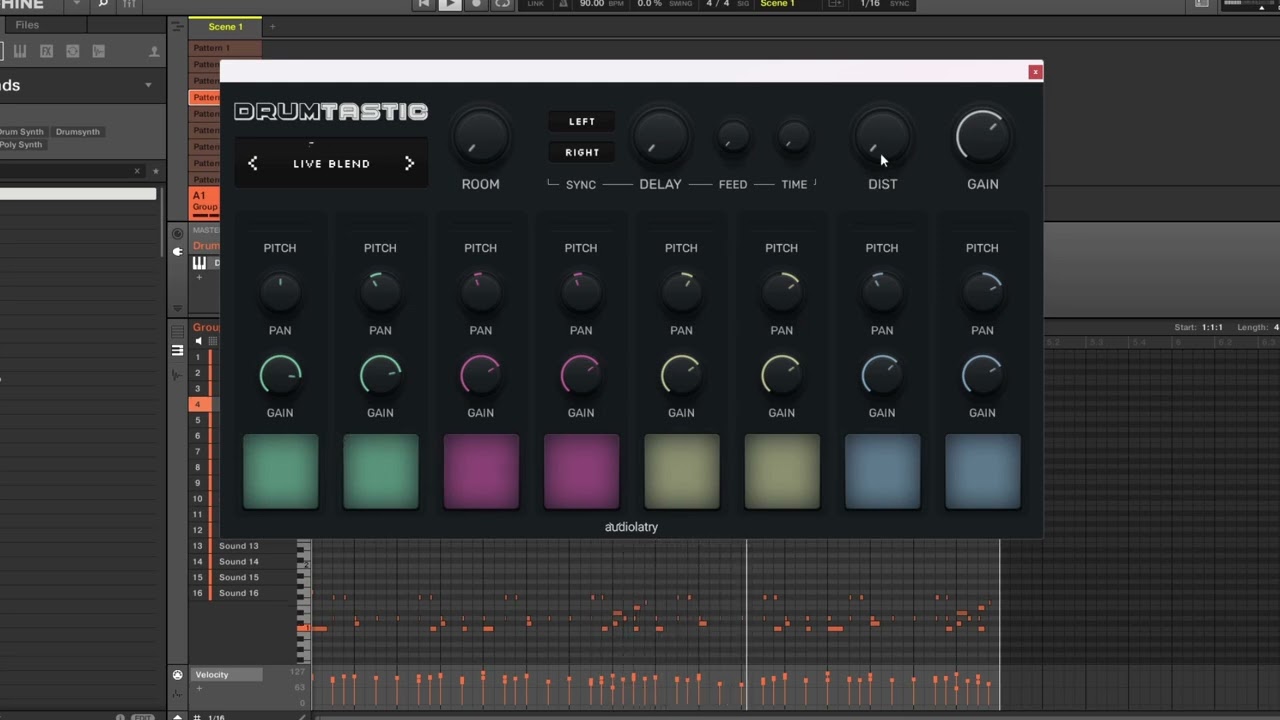Trigger the second green drum pad
1280x720 pixels.
click(380, 472)
